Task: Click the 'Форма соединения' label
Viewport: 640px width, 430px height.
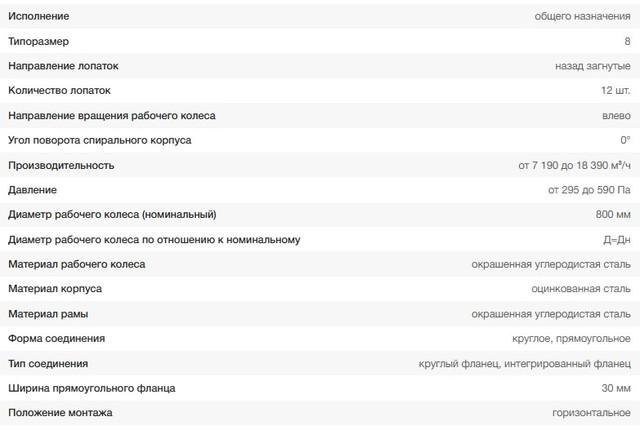Action: [x=56, y=339]
